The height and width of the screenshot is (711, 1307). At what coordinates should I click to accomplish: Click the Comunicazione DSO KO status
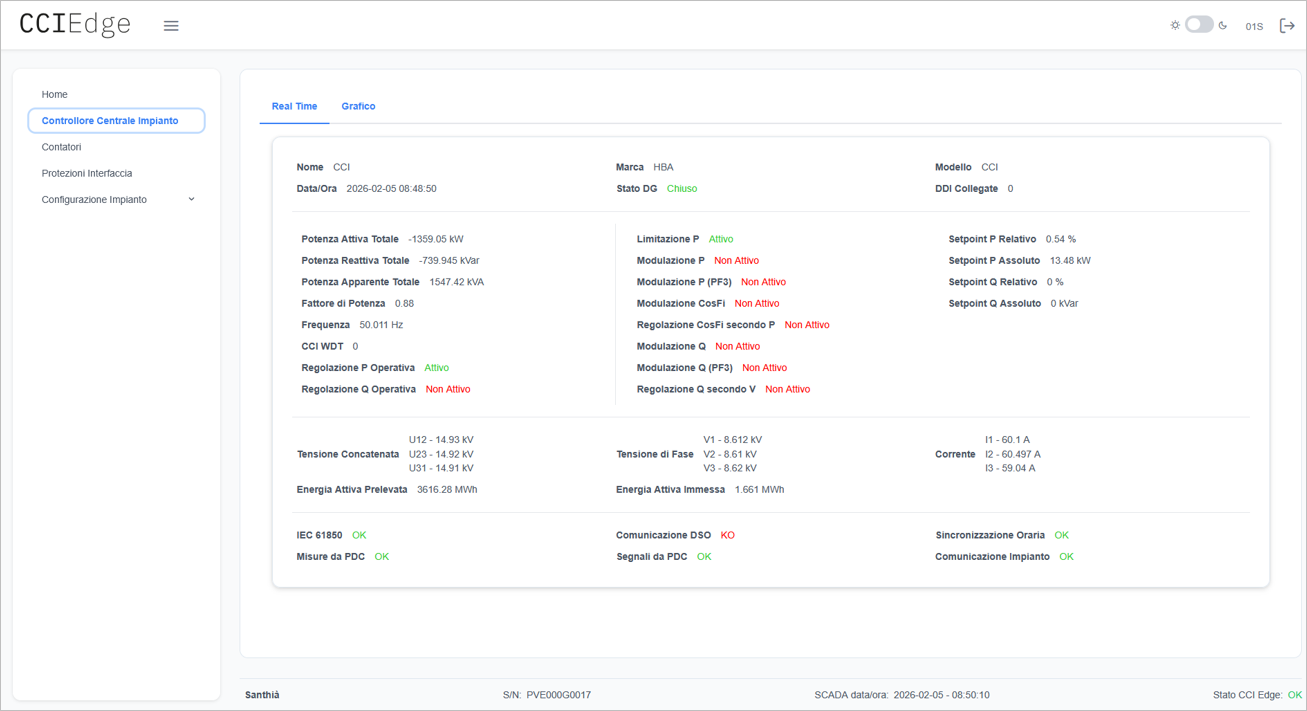pos(727,535)
